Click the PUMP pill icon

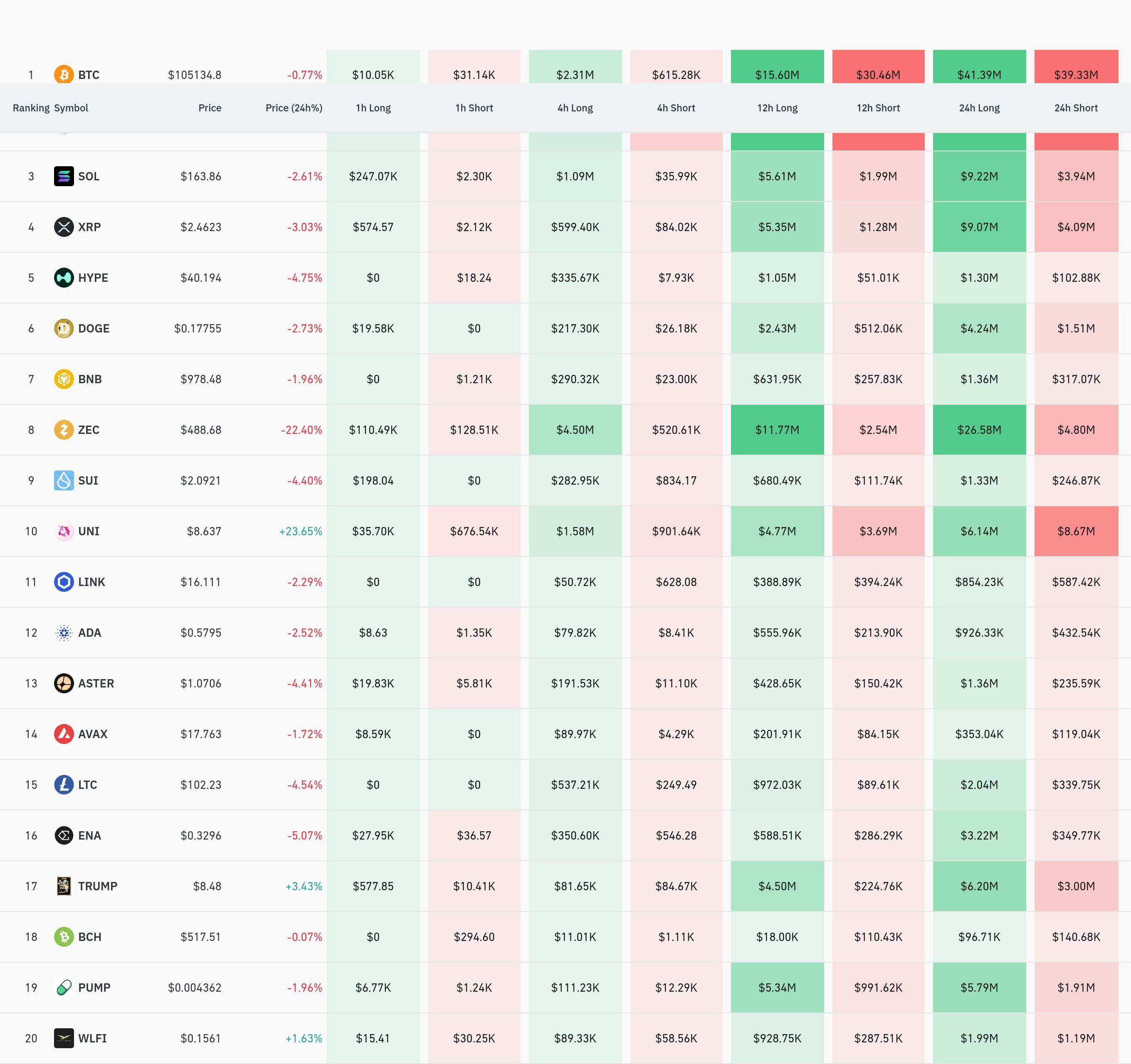pyautogui.click(x=64, y=987)
